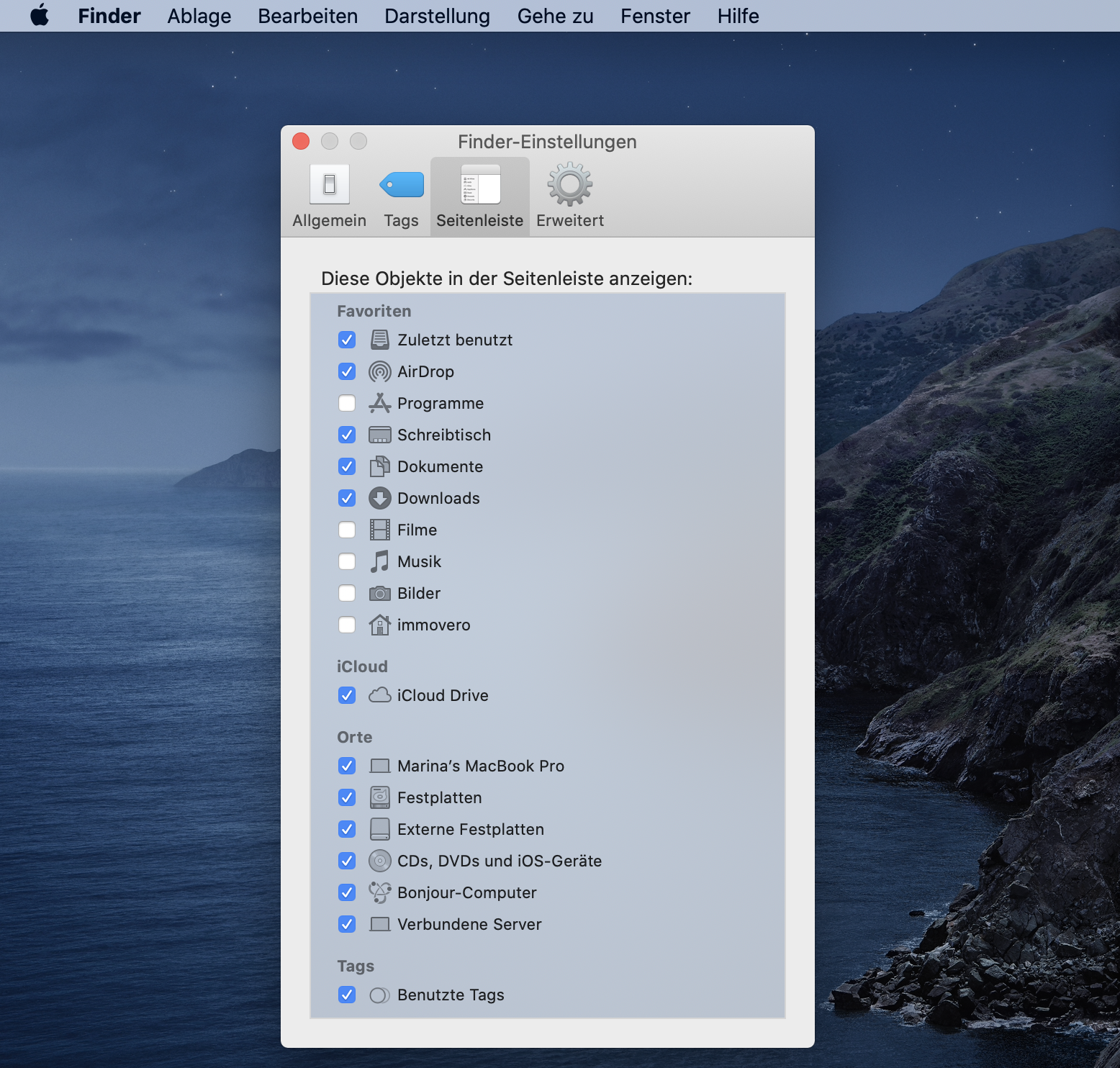Image resolution: width=1120 pixels, height=1068 pixels.
Task: Click the Benutzte Tags circle icon
Action: tap(380, 995)
